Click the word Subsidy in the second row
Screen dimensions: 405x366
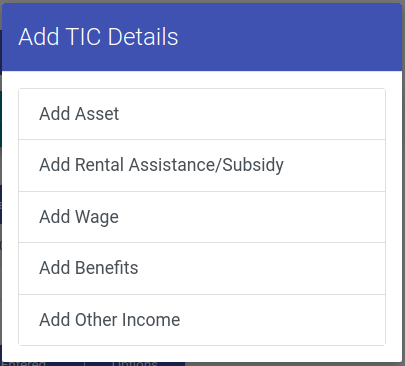tap(253, 165)
